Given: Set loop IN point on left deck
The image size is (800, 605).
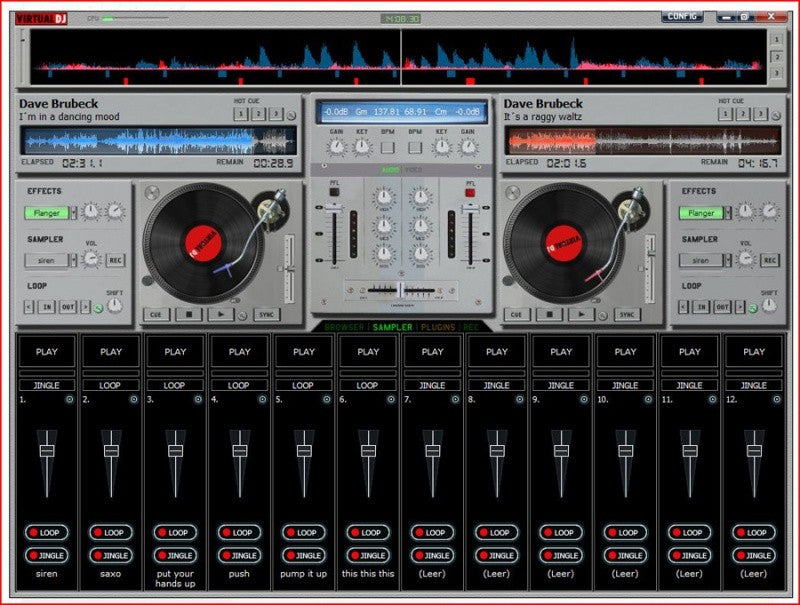Looking at the screenshot, I should (x=46, y=307).
